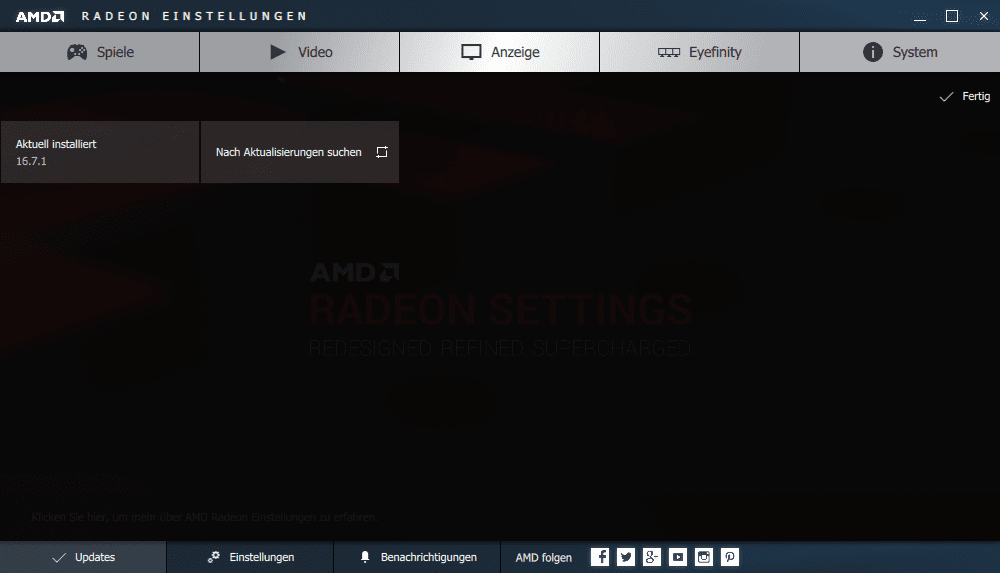
Task: Open AMD's Facebook page icon
Action: (x=600, y=557)
